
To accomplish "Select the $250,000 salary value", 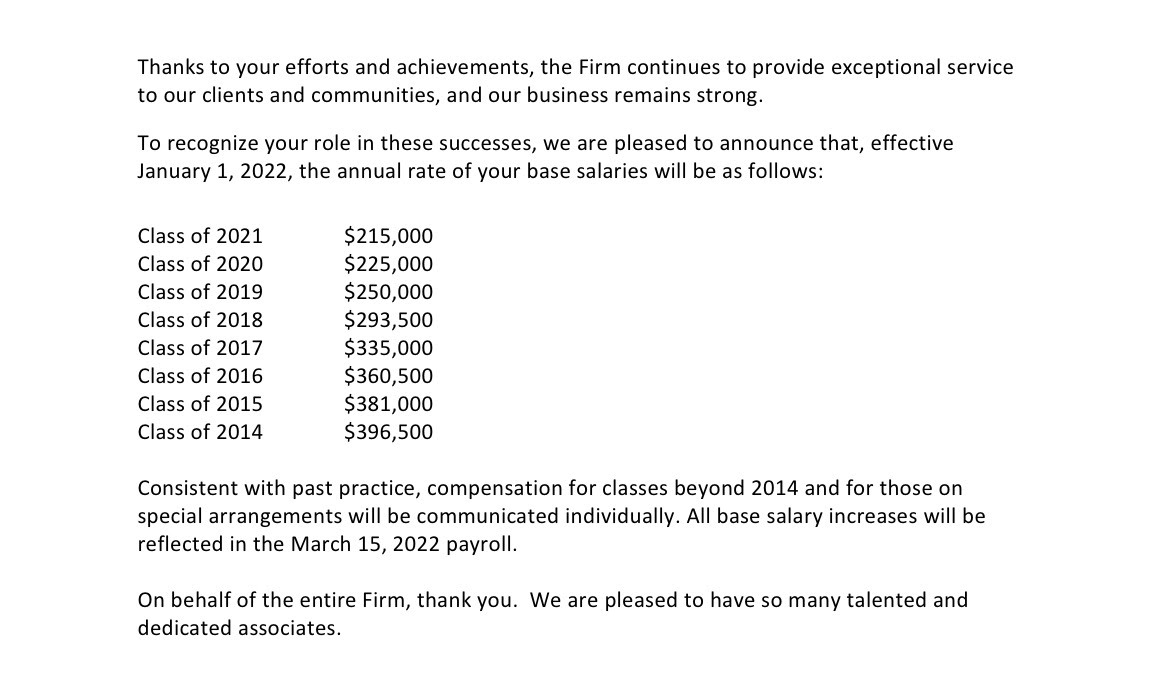I will (388, 292).
